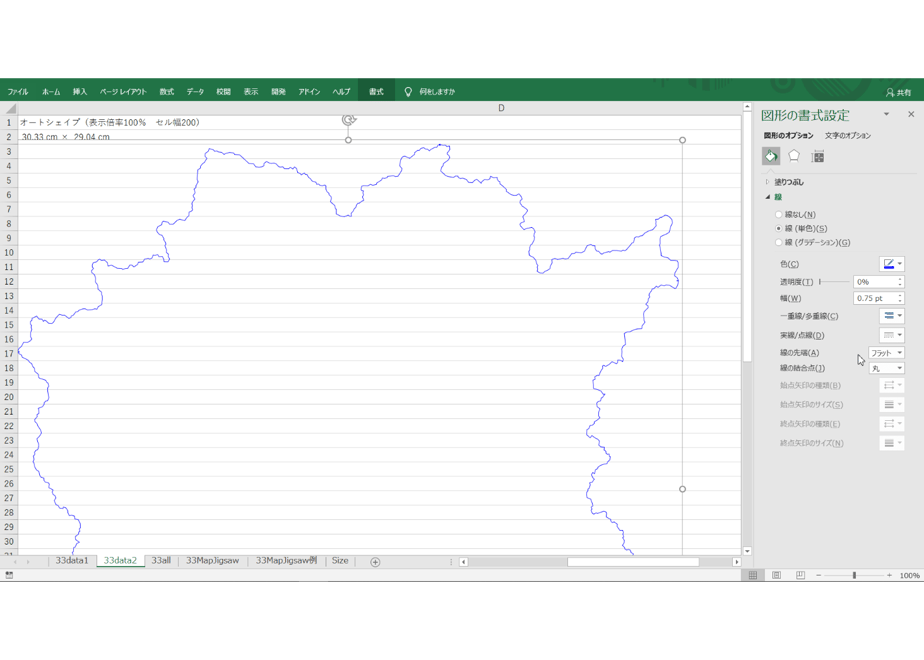Select the 線 (グラデーション)(G) radio button
Viewport: 924px width, 660px height.
(x=778, y=242)
